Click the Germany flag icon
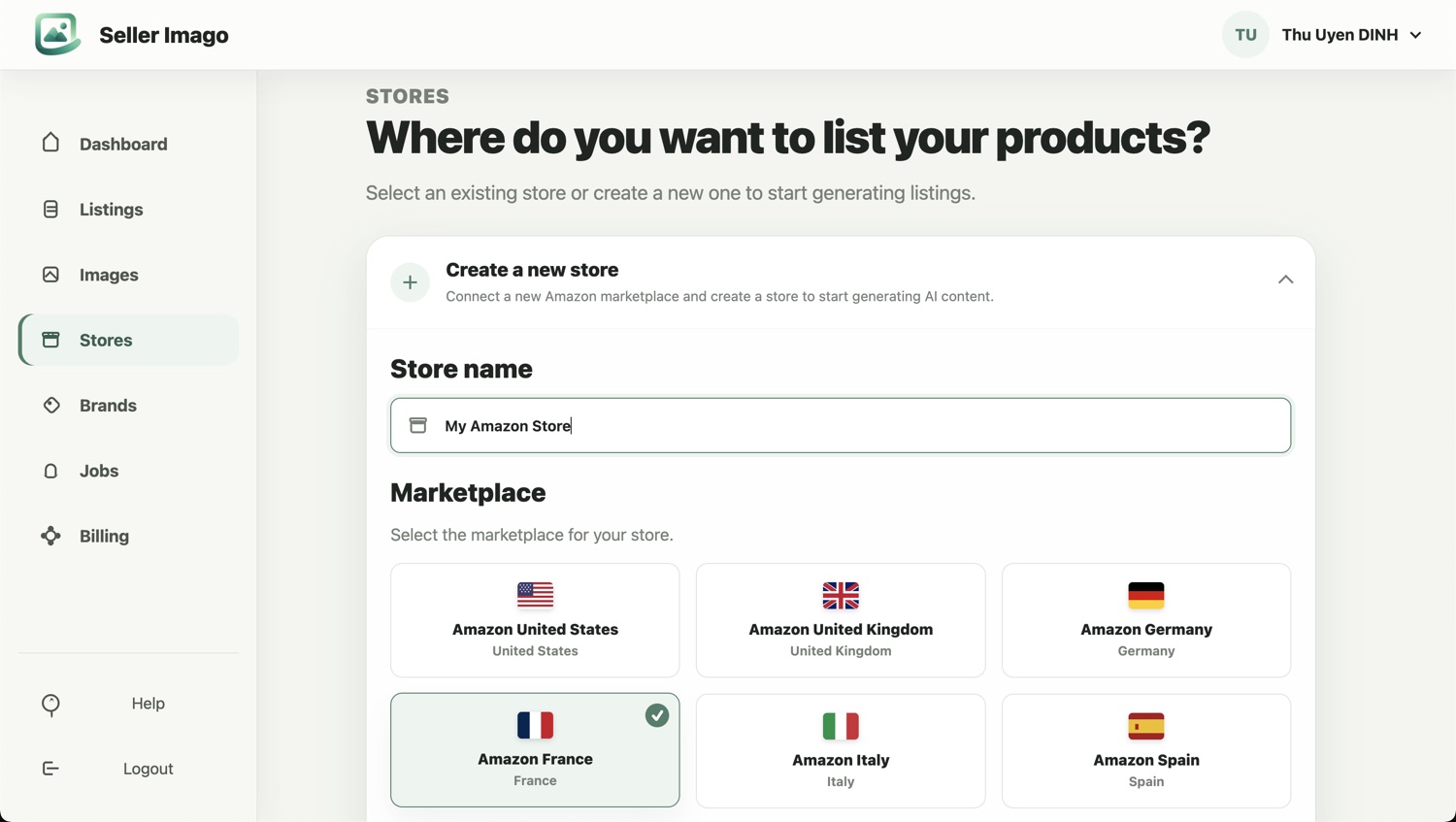This screenshot has width=1456, height=822. tap(1146, 595)
